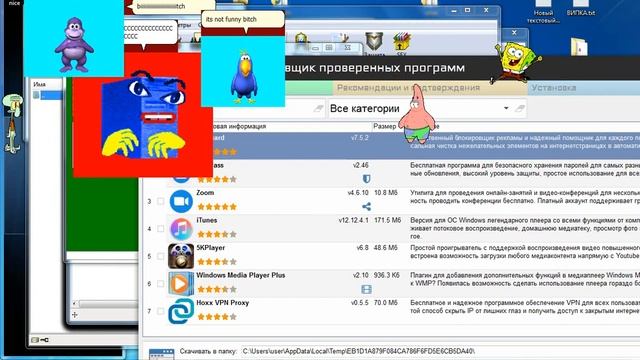Click the Защита shield icon in the background window
The height and width of the screenshot is (360, 640).
[374, 42]
